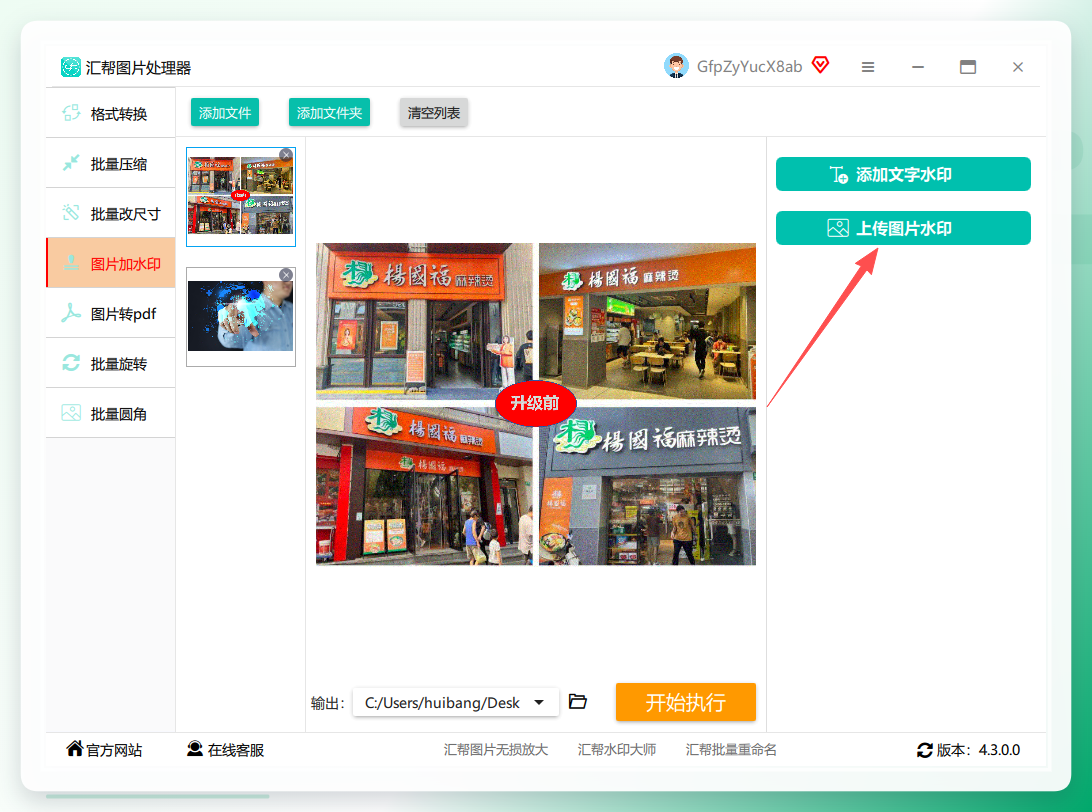Image resolution: width=1092 pixels, height=812 pixels.
Task: Go to the 批量旋转 batch rotate section
Action: point(111,364)
